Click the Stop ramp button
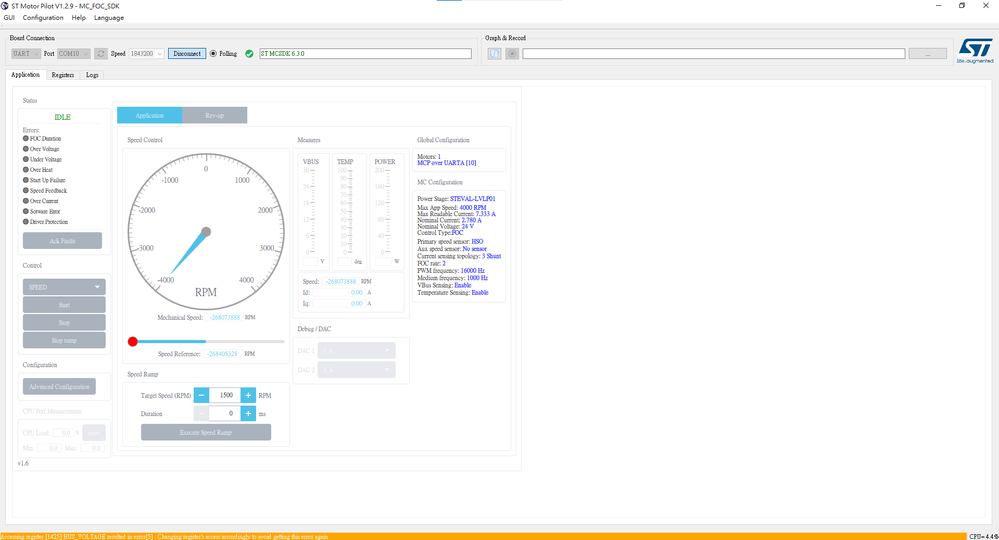The height and width of the screenshot is (540, 999). [64, 341]
